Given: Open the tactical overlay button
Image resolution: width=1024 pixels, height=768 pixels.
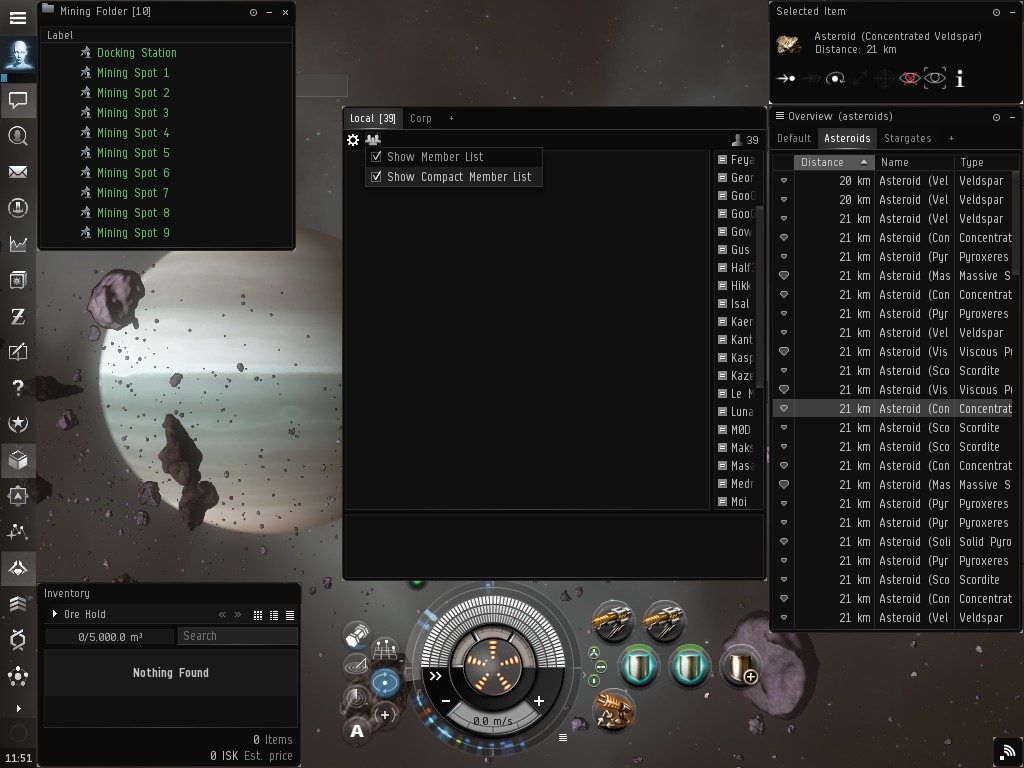Looking at the screenshot, I should point(385,648).
